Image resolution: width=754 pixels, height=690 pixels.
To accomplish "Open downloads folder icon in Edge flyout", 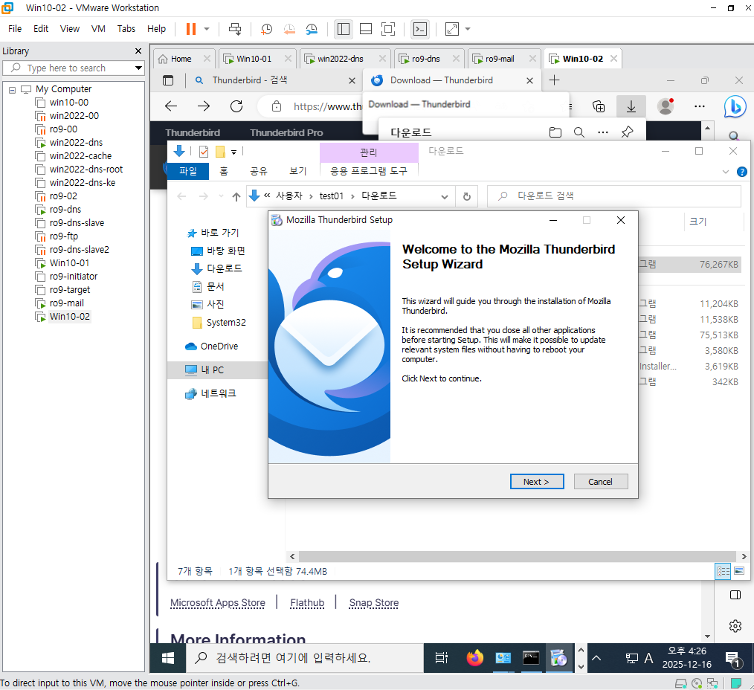I will click(x=555, y=132).
